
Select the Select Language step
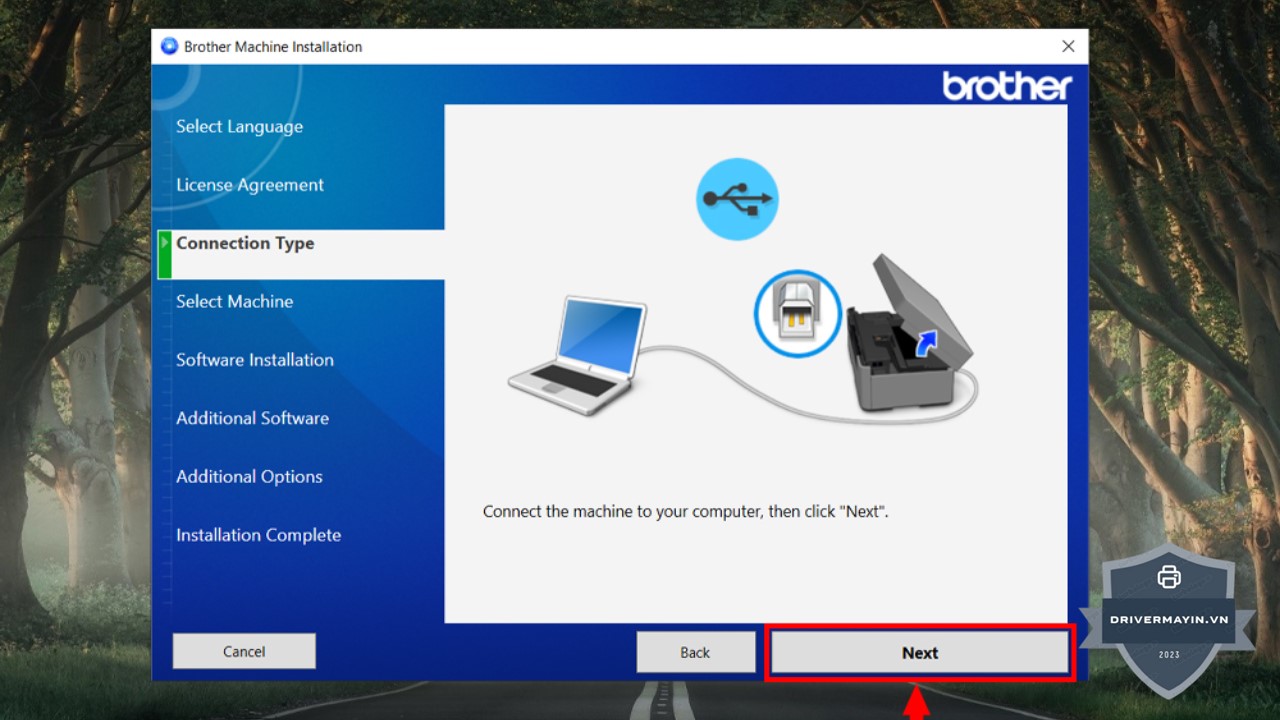(239, 127)
